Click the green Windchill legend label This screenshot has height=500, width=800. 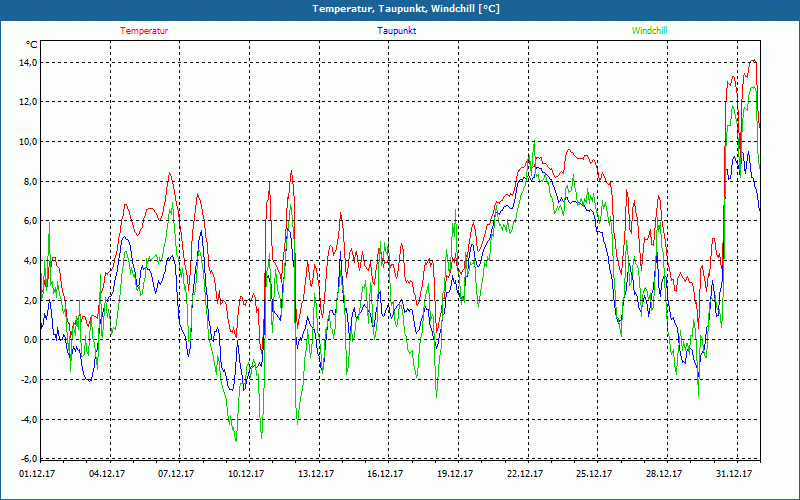[x=649, y=31]
